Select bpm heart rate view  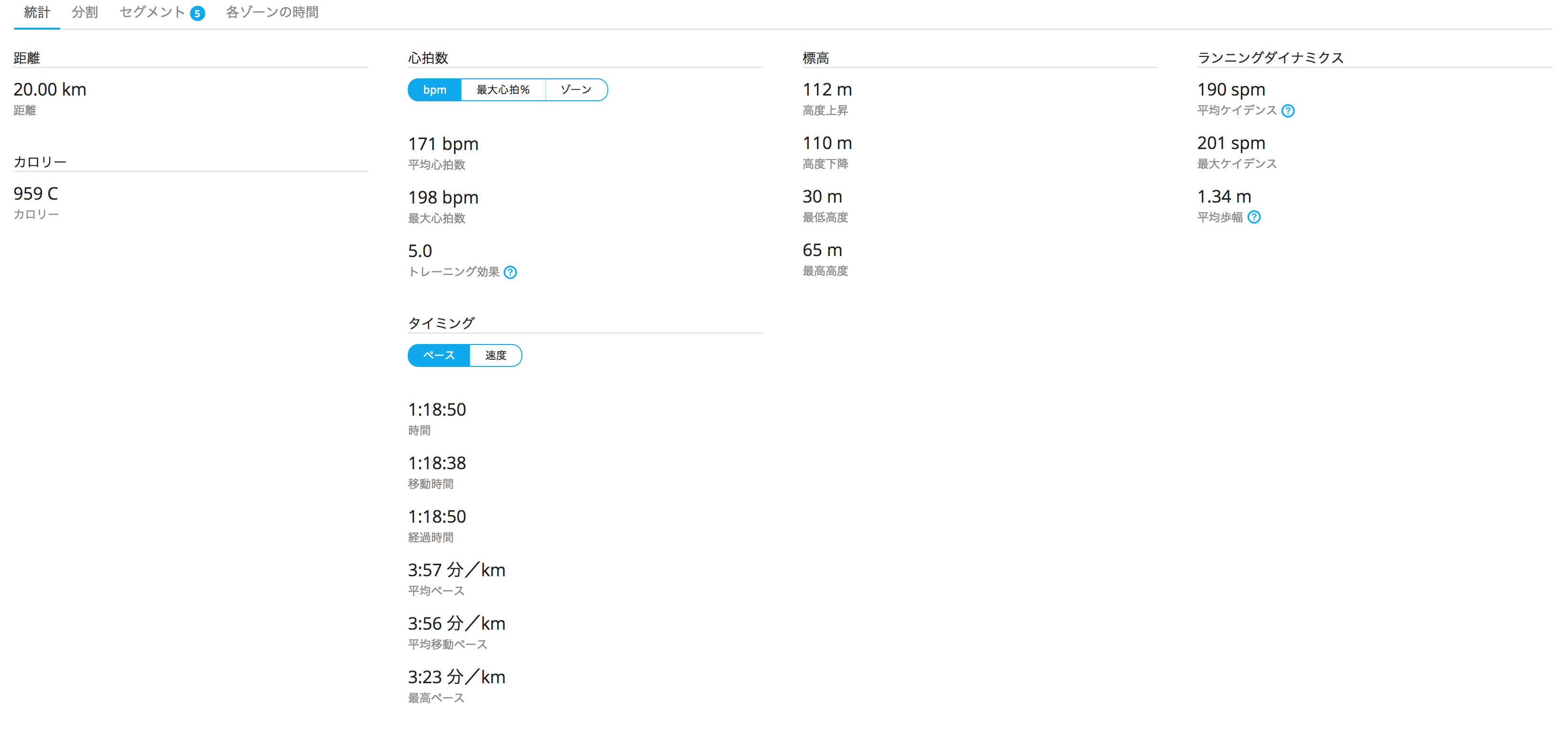coord(434,89)
